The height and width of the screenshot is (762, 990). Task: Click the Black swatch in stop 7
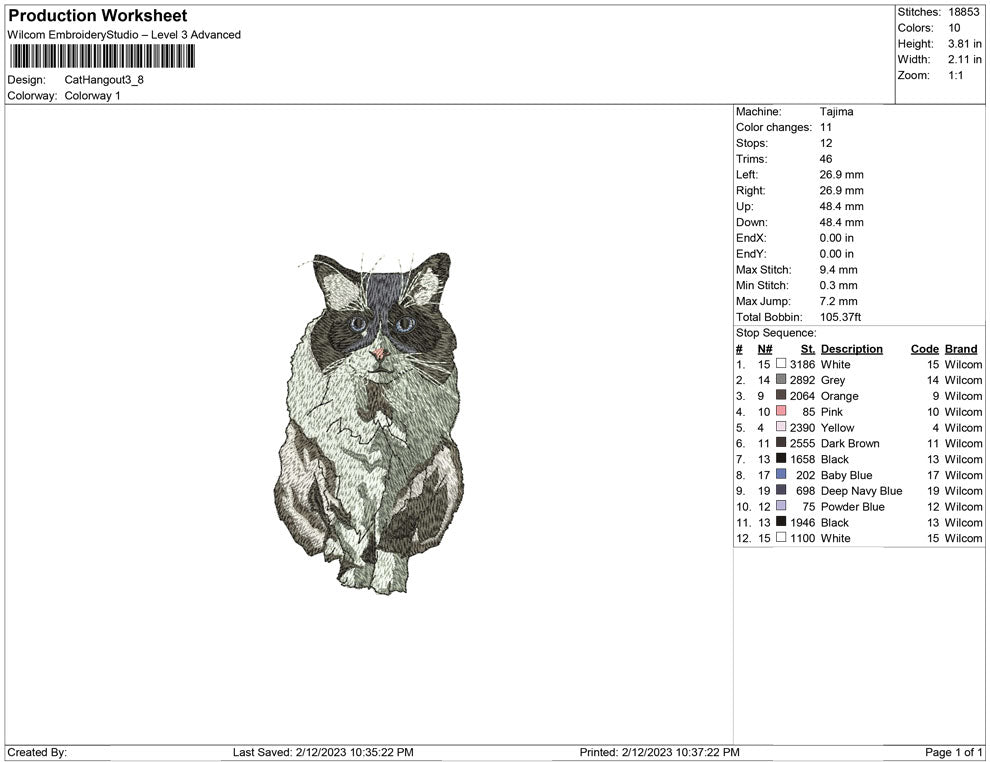tap(781, 458)
